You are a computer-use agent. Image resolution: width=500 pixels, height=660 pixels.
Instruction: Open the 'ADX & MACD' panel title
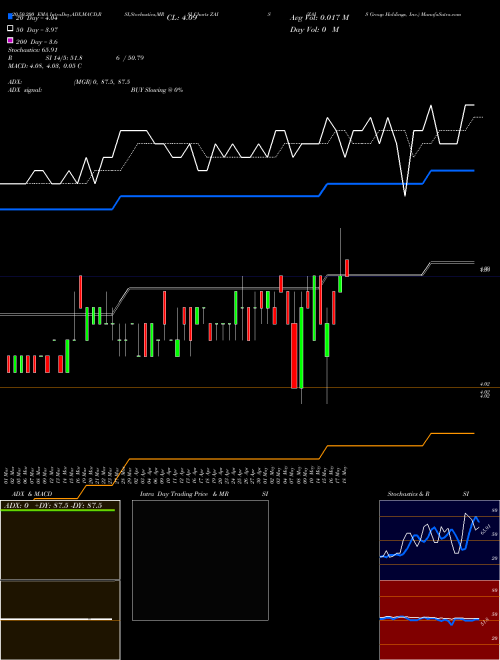pos(32,494)
